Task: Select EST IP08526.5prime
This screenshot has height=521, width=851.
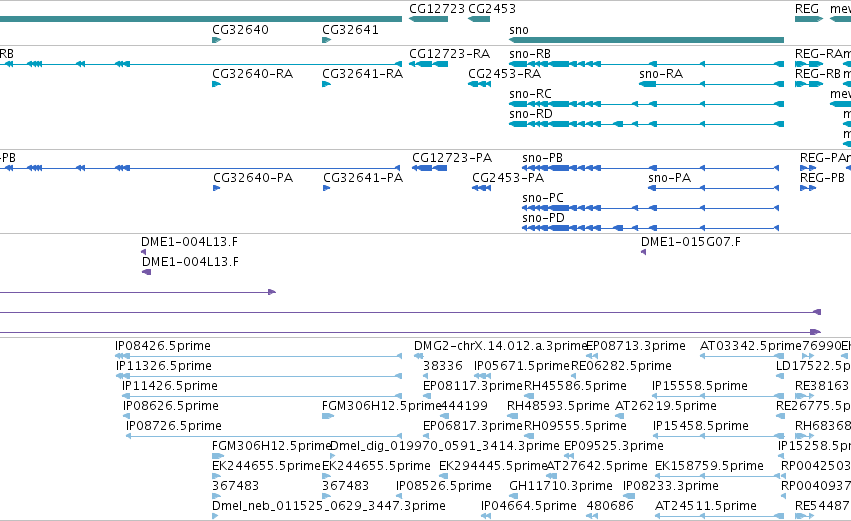Action: pos(444,487)
